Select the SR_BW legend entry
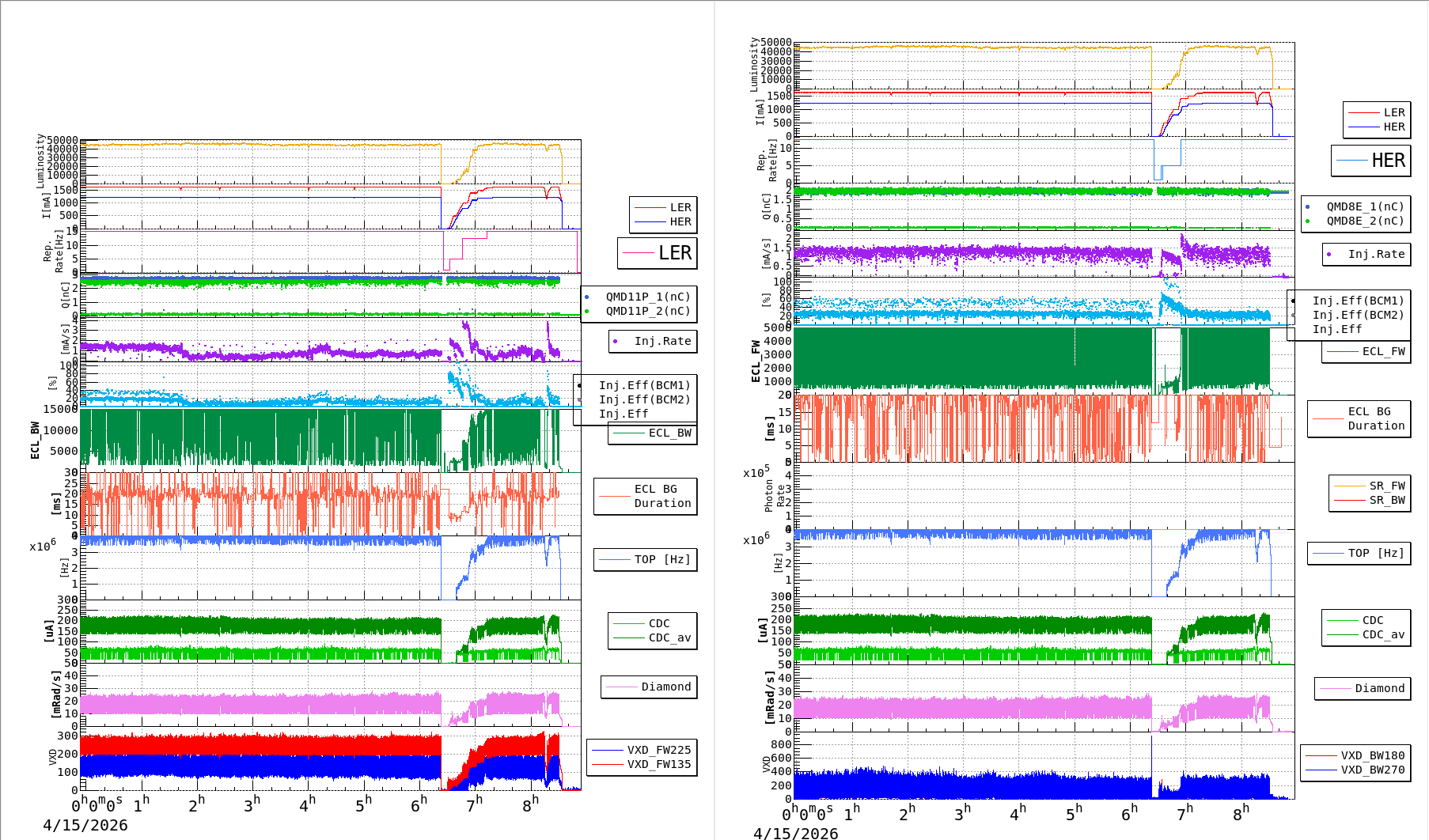The image size is (1429, 840). coord(1386,501)
